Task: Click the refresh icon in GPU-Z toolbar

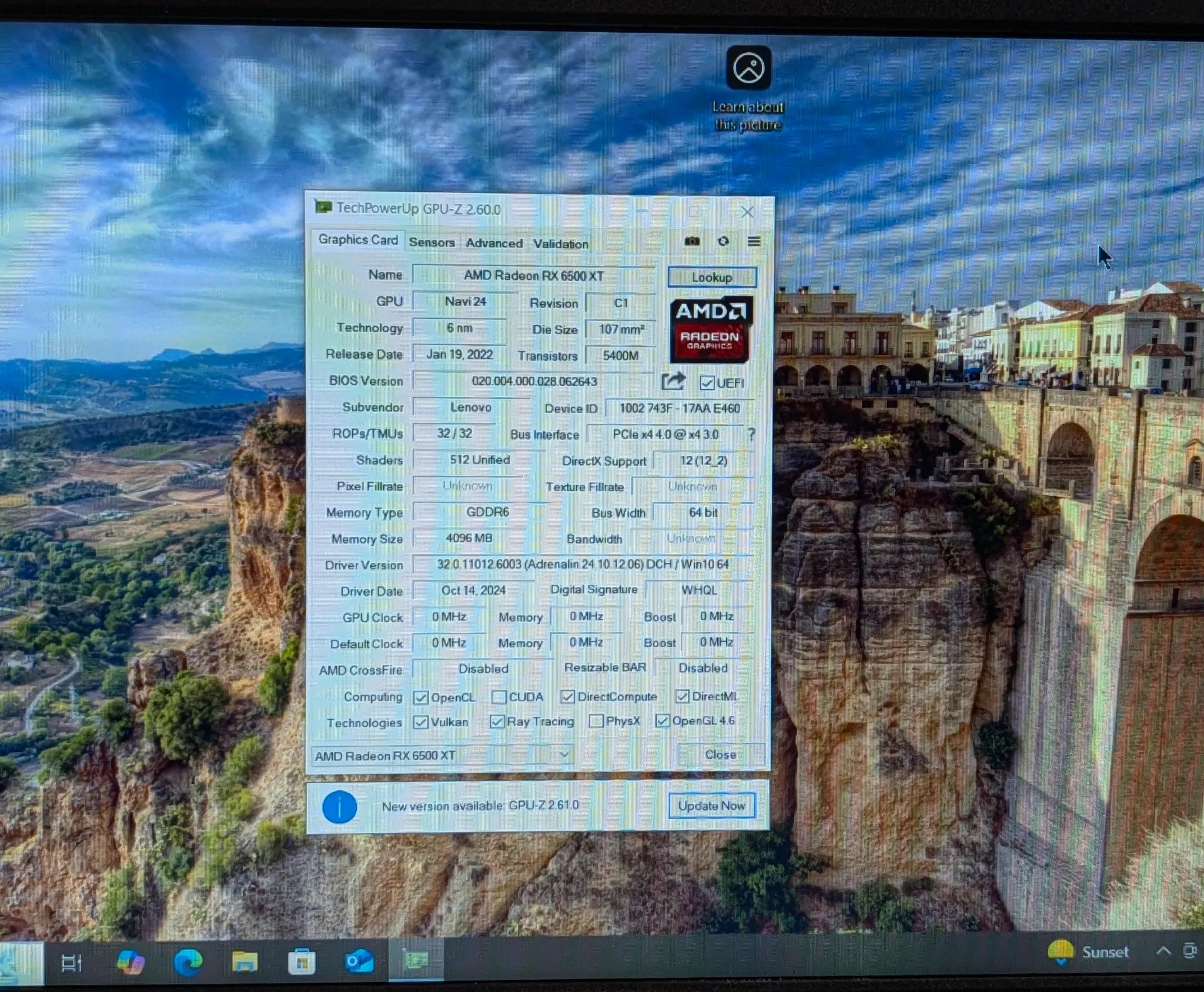Action: tap(723, 241)
